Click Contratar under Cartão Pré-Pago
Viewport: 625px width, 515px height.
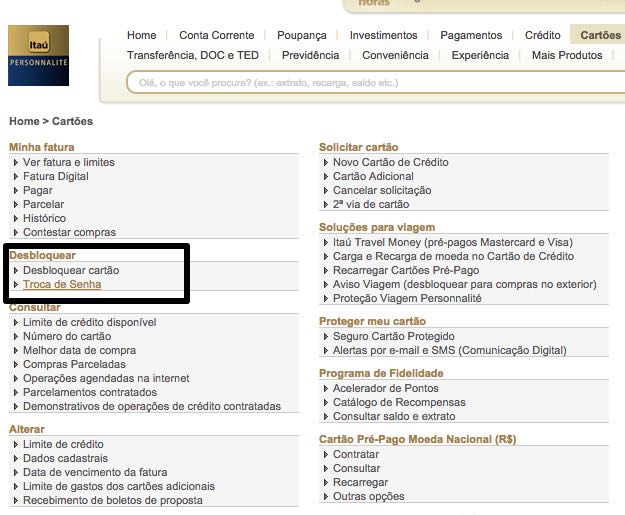(356, 454)
